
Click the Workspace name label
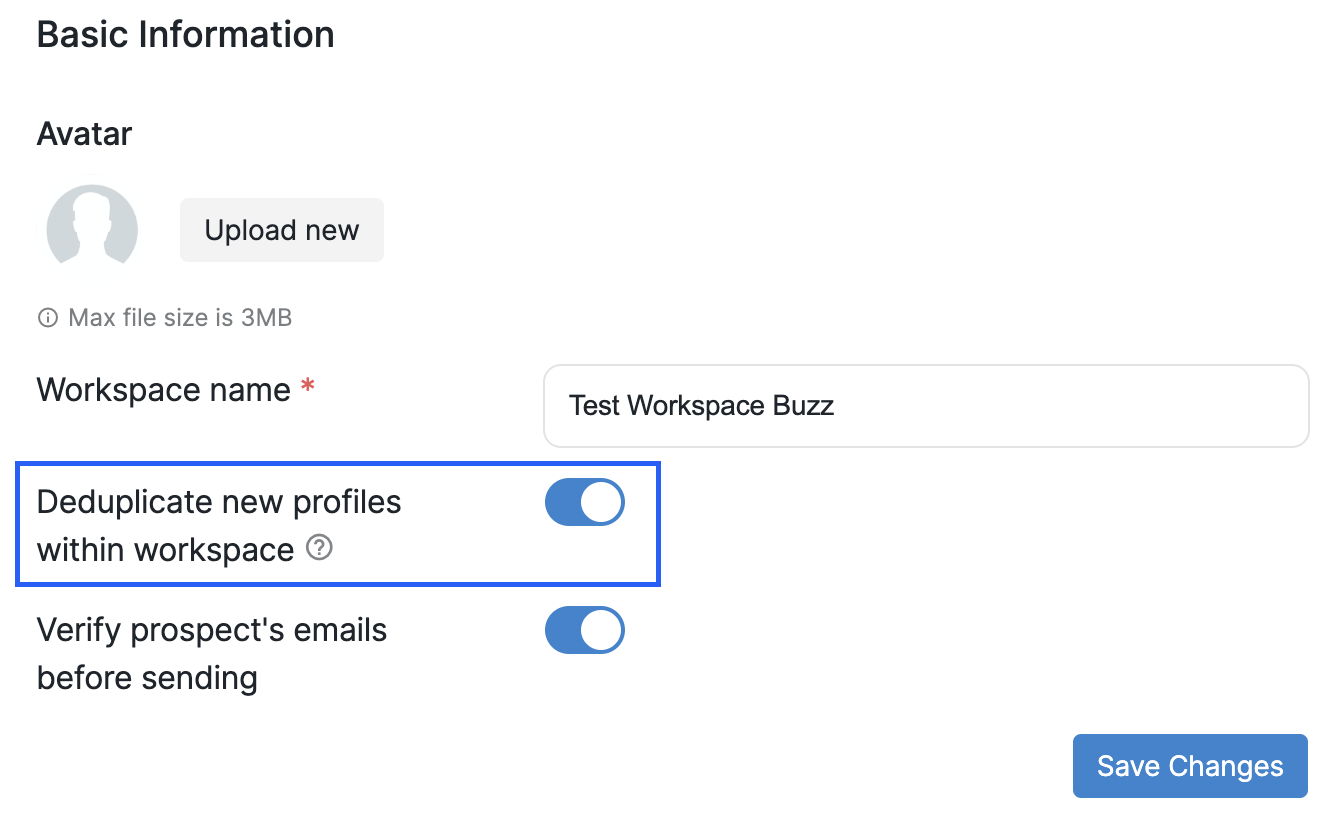click(x=163, y=390)
